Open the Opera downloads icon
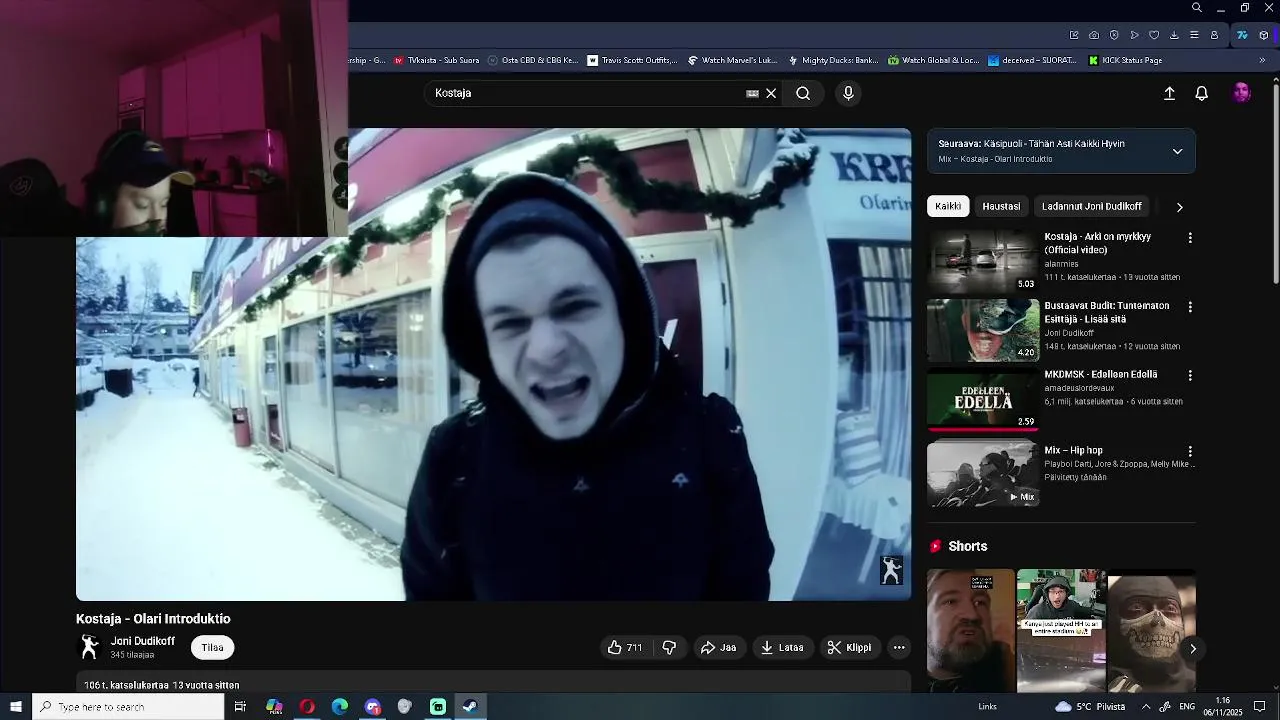The width and height of the screenshot is (1280, 720). coord(1174,35)
